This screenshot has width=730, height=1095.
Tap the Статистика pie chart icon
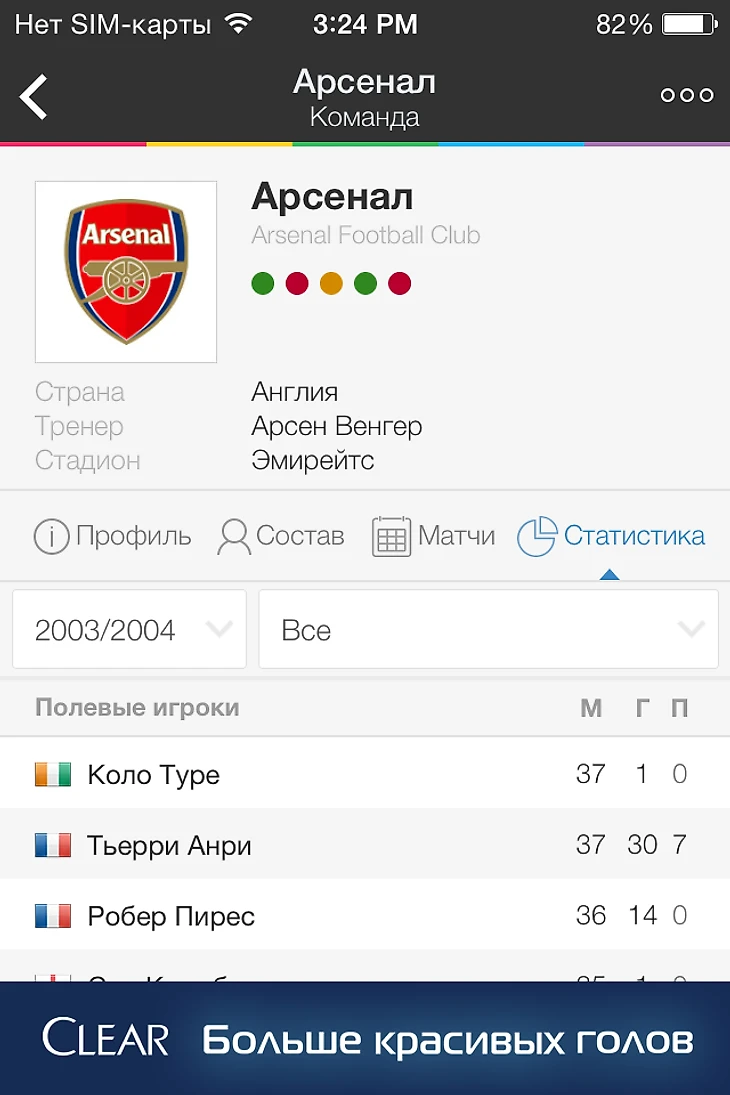click(x=536, y=537)
